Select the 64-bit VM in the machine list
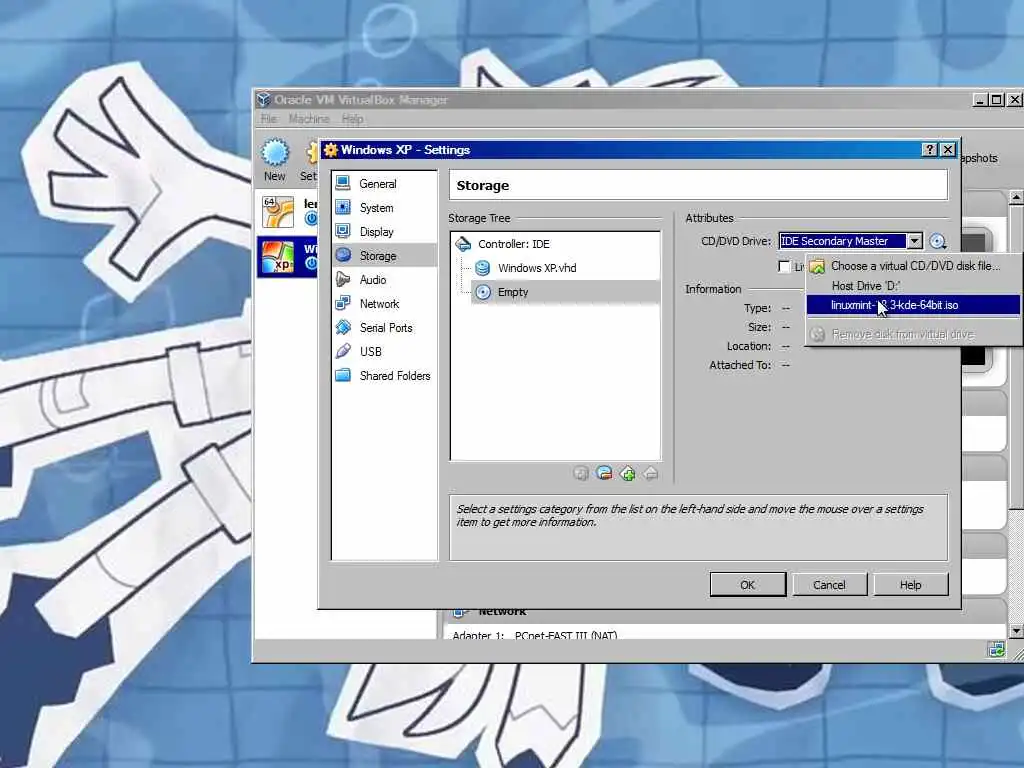1024x768 pixels. coord(288,212)
